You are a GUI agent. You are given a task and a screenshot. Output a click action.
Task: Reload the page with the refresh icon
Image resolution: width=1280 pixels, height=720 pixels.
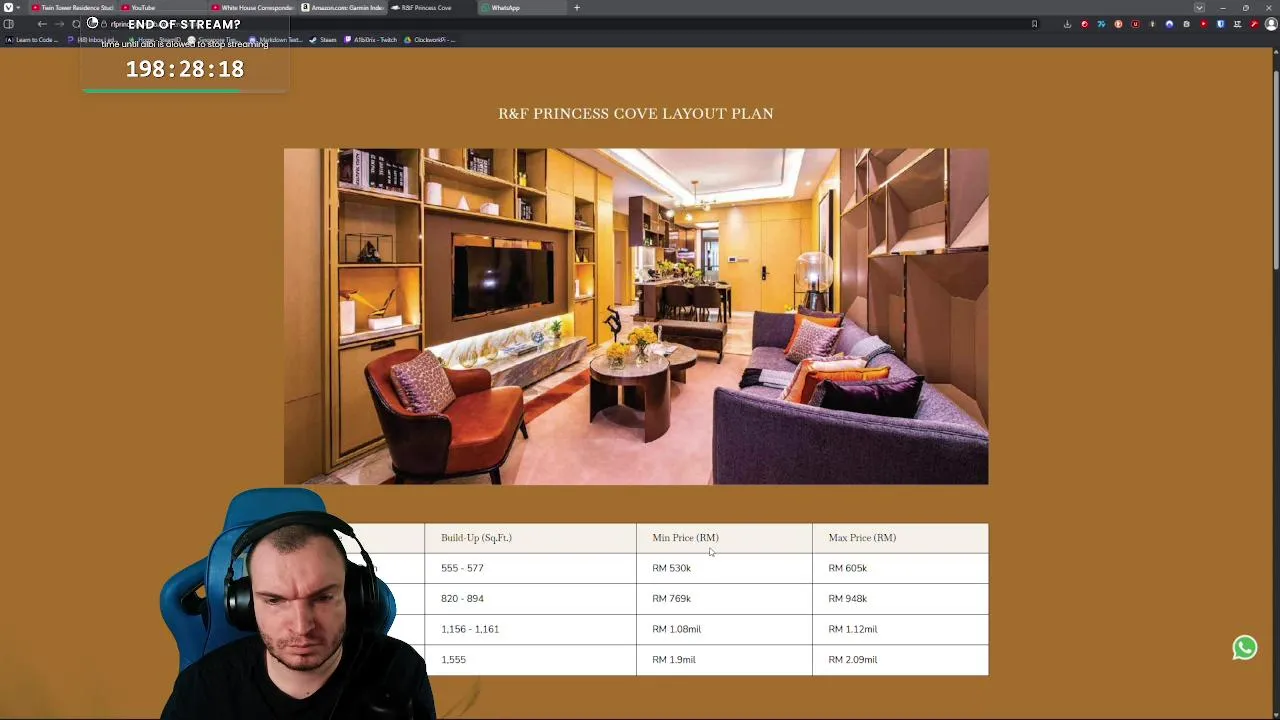[x=76, y=24]
